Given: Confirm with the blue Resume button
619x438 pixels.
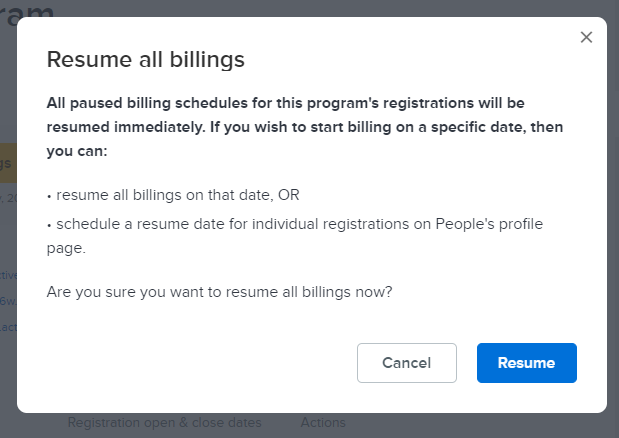Looking at the screenshot, I should 527,363.
